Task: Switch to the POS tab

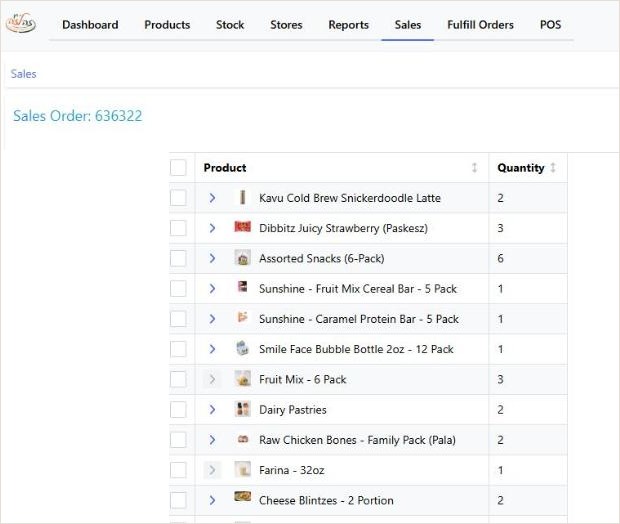Action: coord(550,25)
